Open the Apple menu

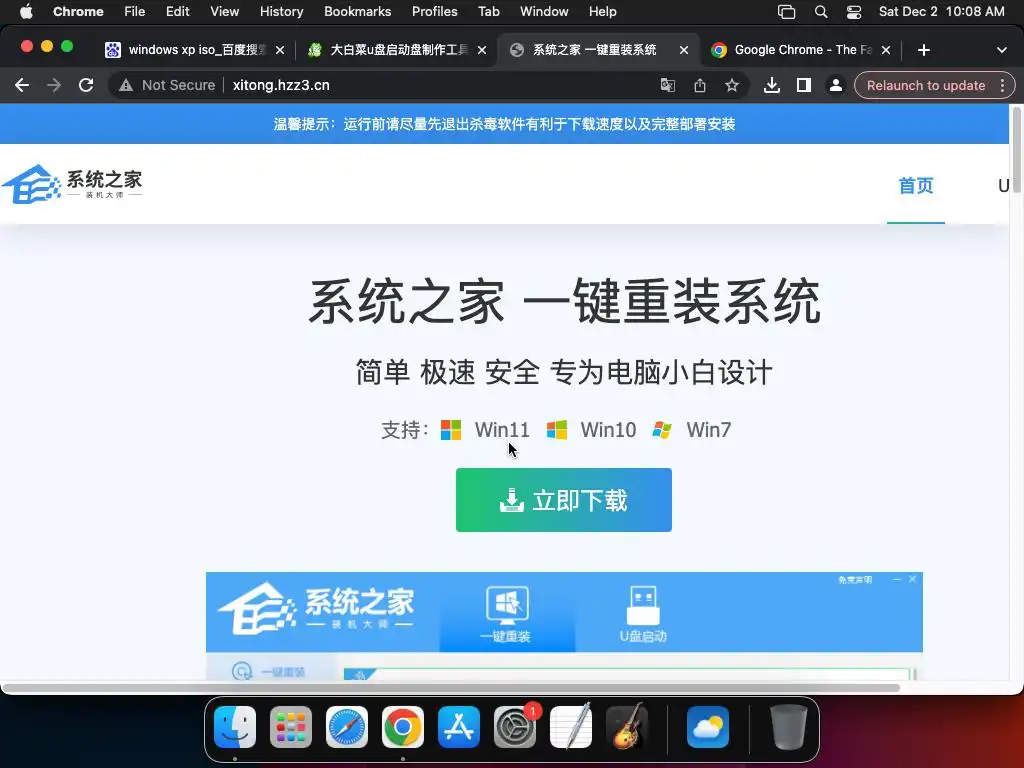[x=26, y=12]
